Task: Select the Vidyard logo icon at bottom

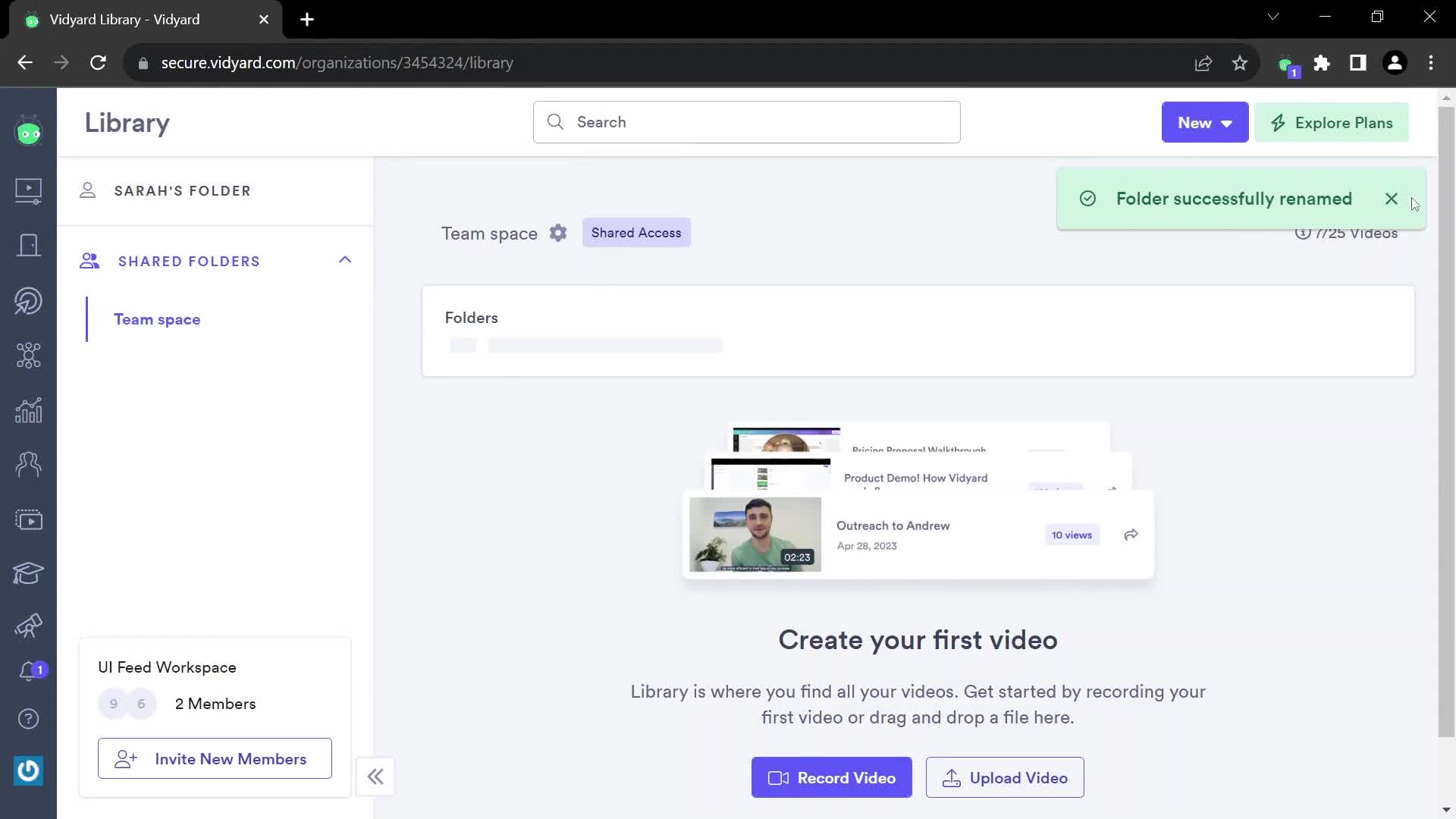Action: (28, 770)
